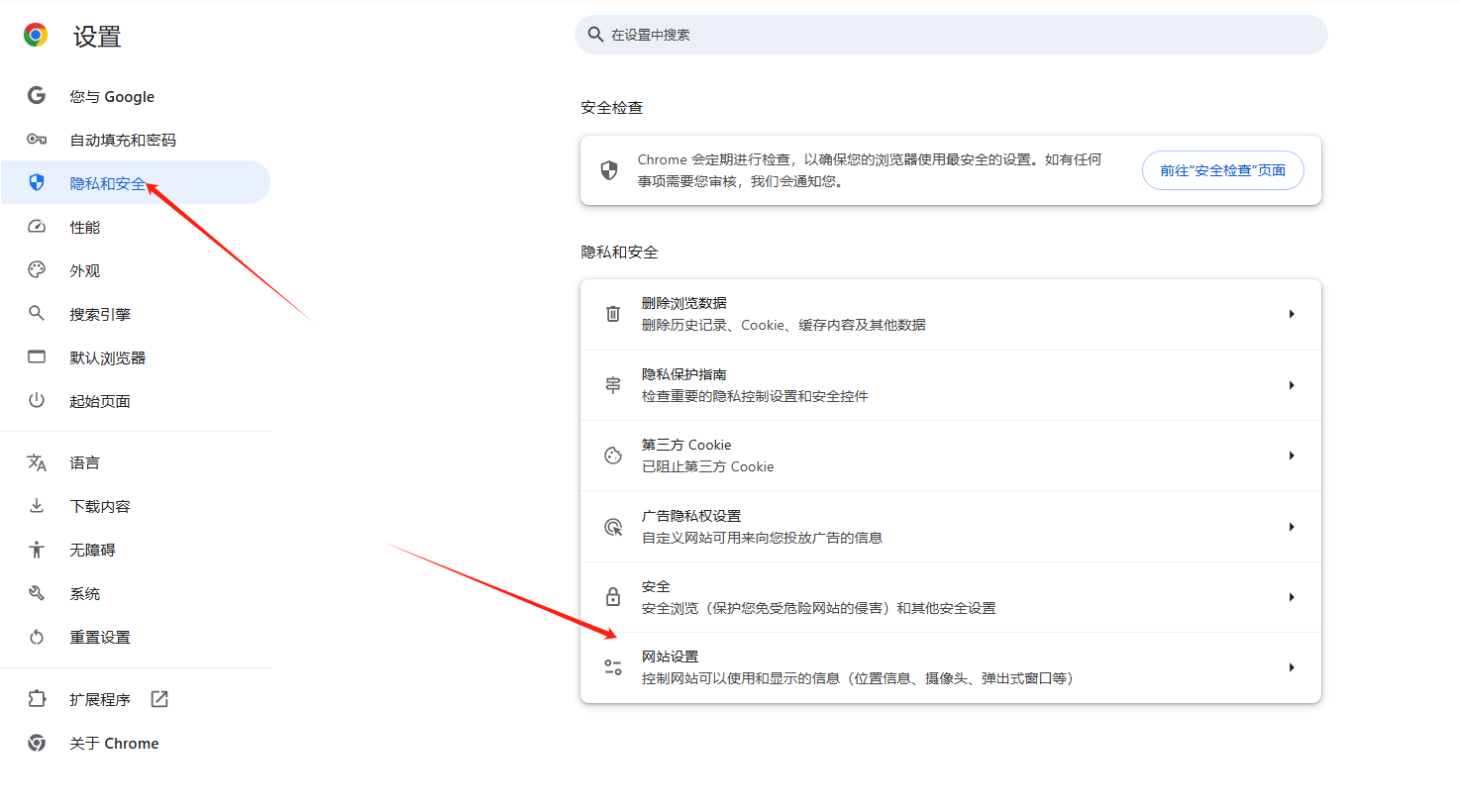Click the magnifier icon beside 搜索引擎

point(37,313)
